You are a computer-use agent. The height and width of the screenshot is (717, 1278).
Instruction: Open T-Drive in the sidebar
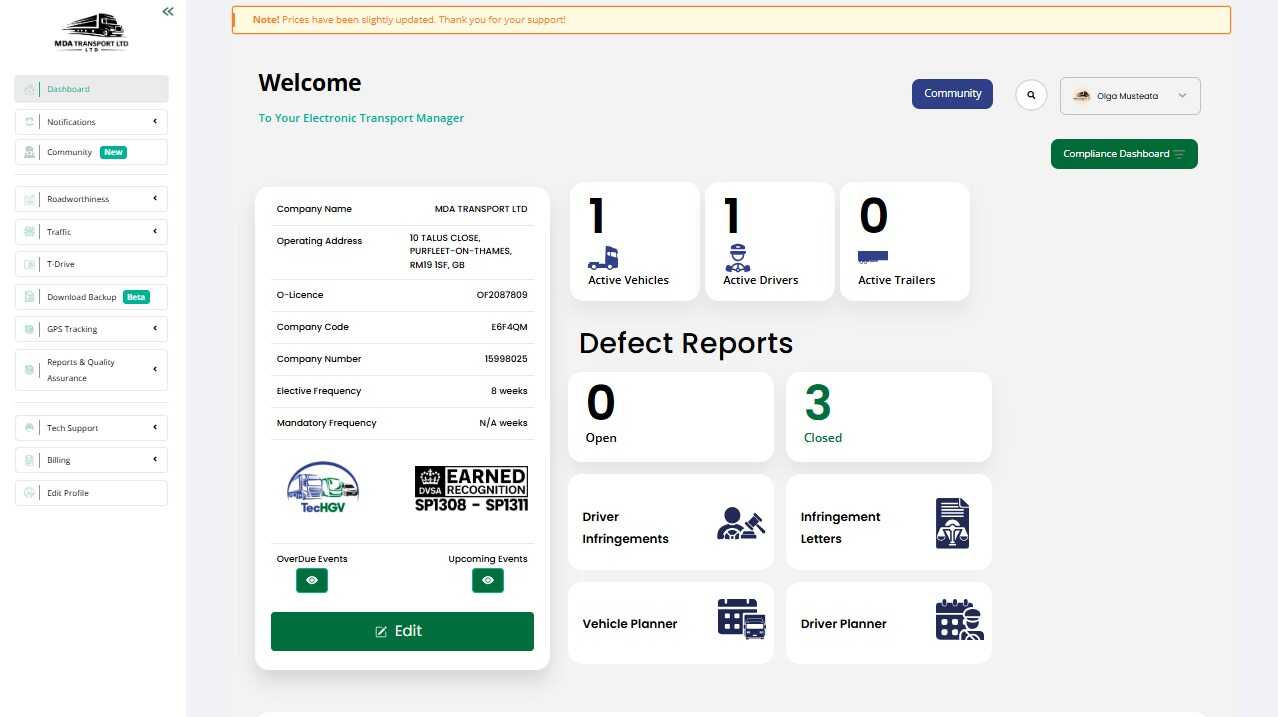pyautogui.click(x=91, y=264)
